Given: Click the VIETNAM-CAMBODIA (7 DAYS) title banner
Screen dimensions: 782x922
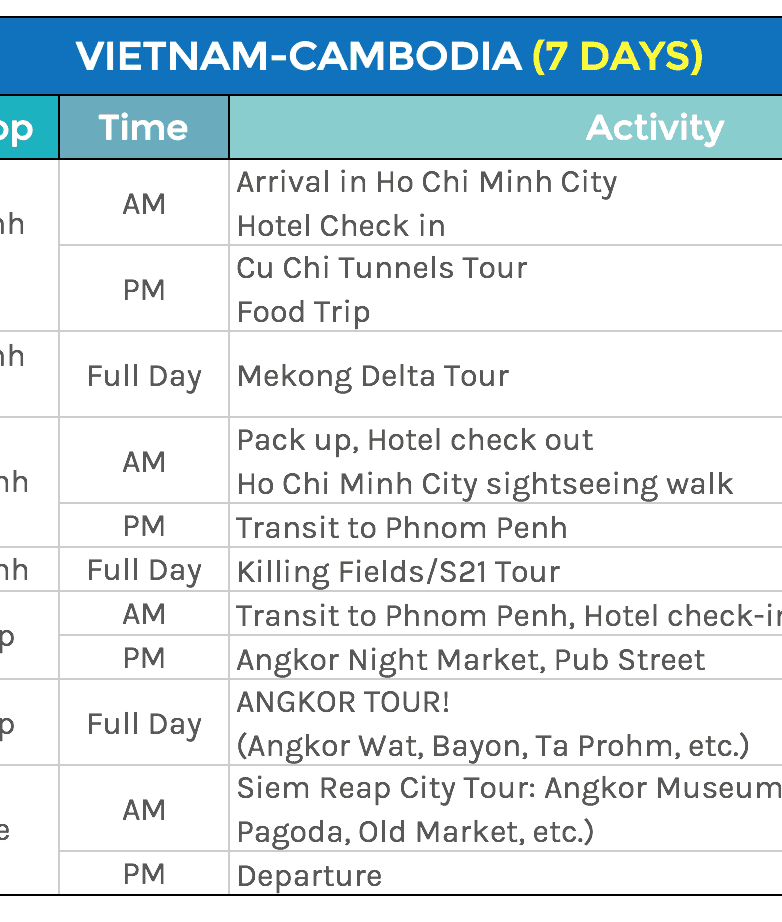Looking at the screenshot, I should [390, 56].
